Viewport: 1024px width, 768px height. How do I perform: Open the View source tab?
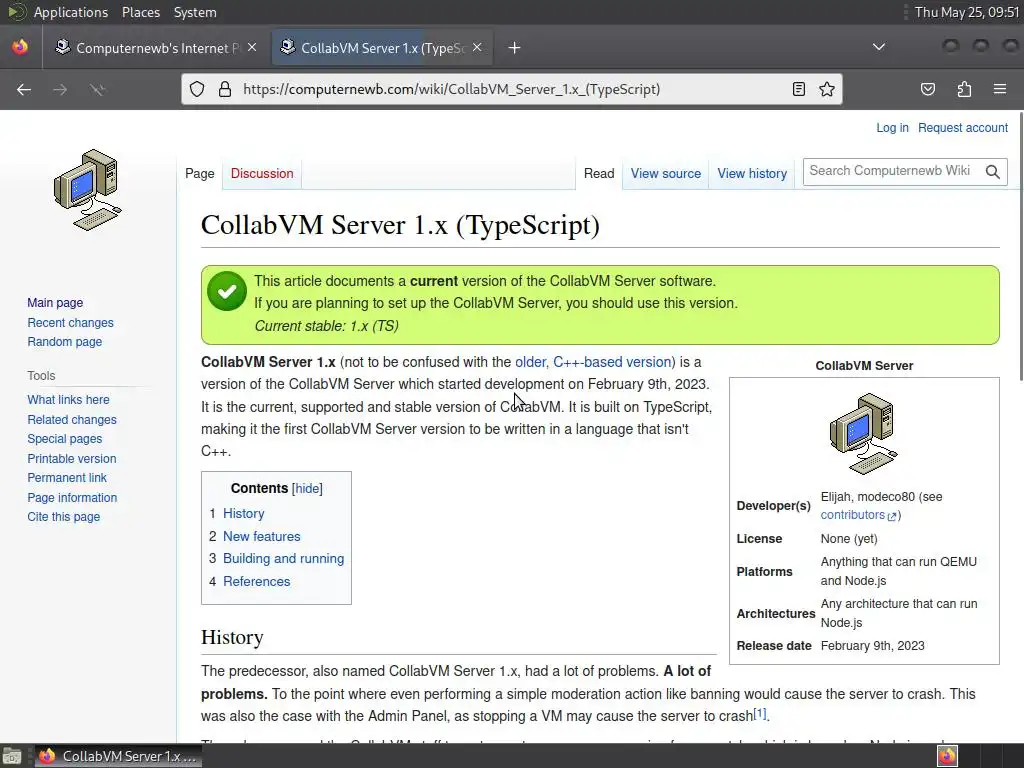[665, 174]
